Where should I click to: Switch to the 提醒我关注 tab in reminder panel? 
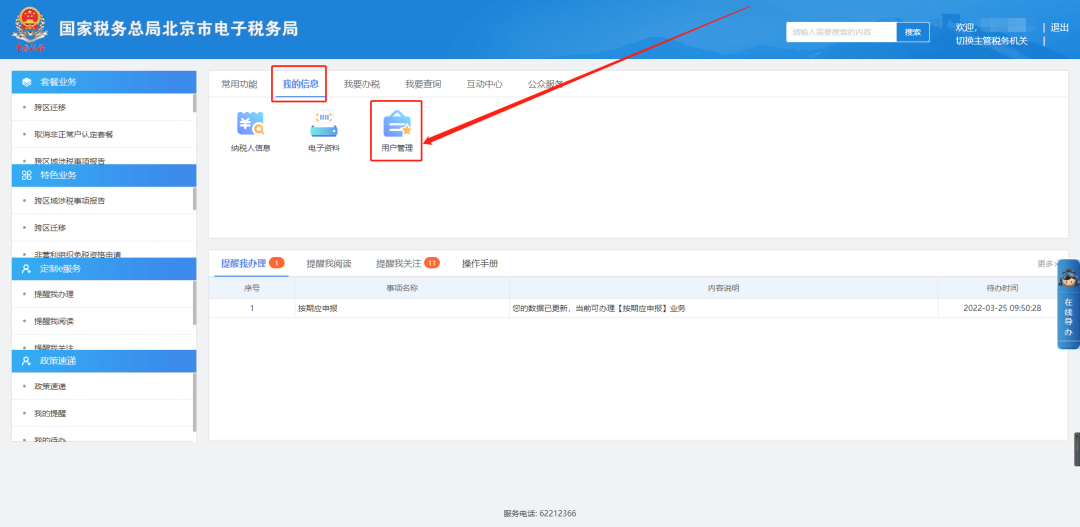(x=398, y=263)
